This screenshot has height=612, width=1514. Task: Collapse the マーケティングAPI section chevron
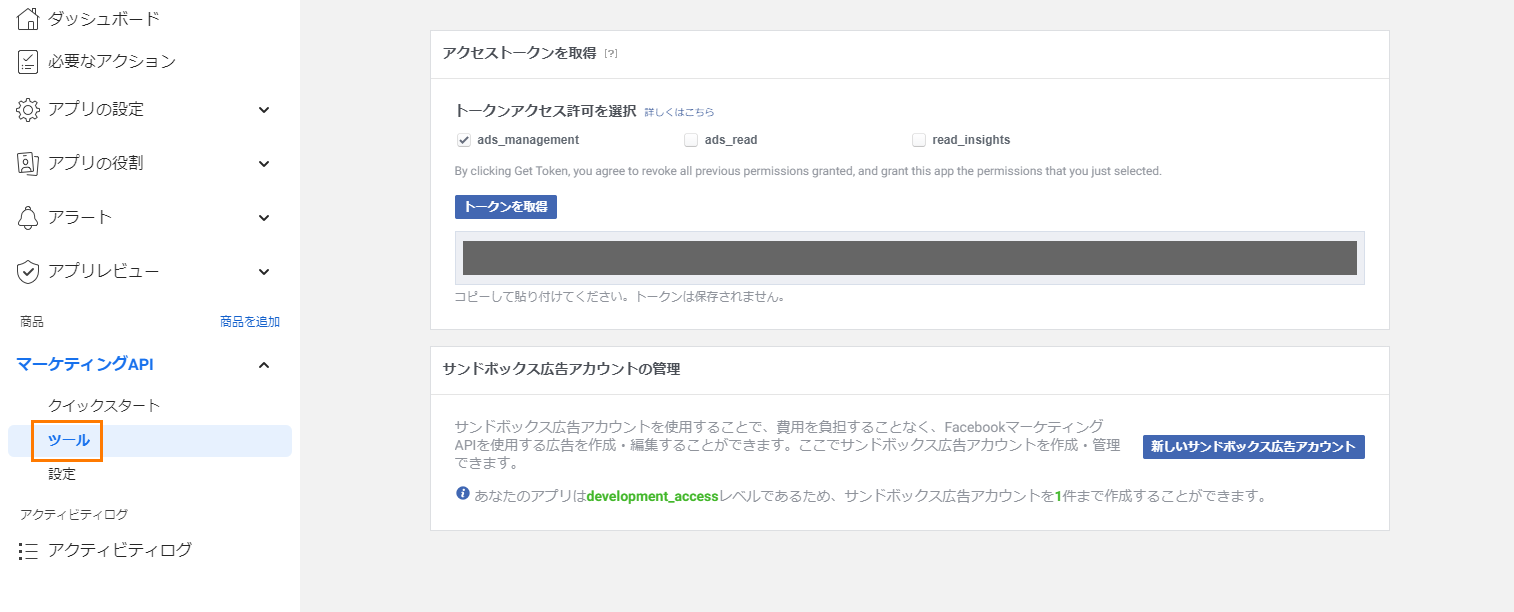coord(264,365)
